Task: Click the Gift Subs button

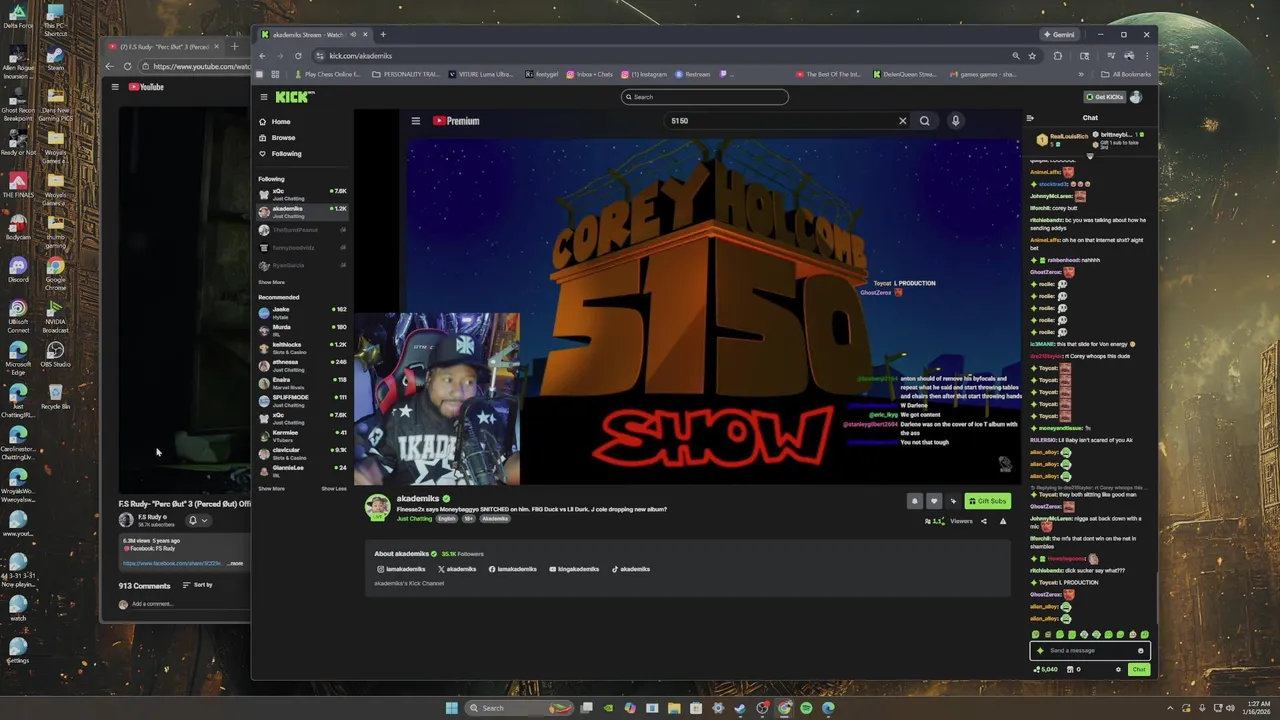Action: click(988, 501)
